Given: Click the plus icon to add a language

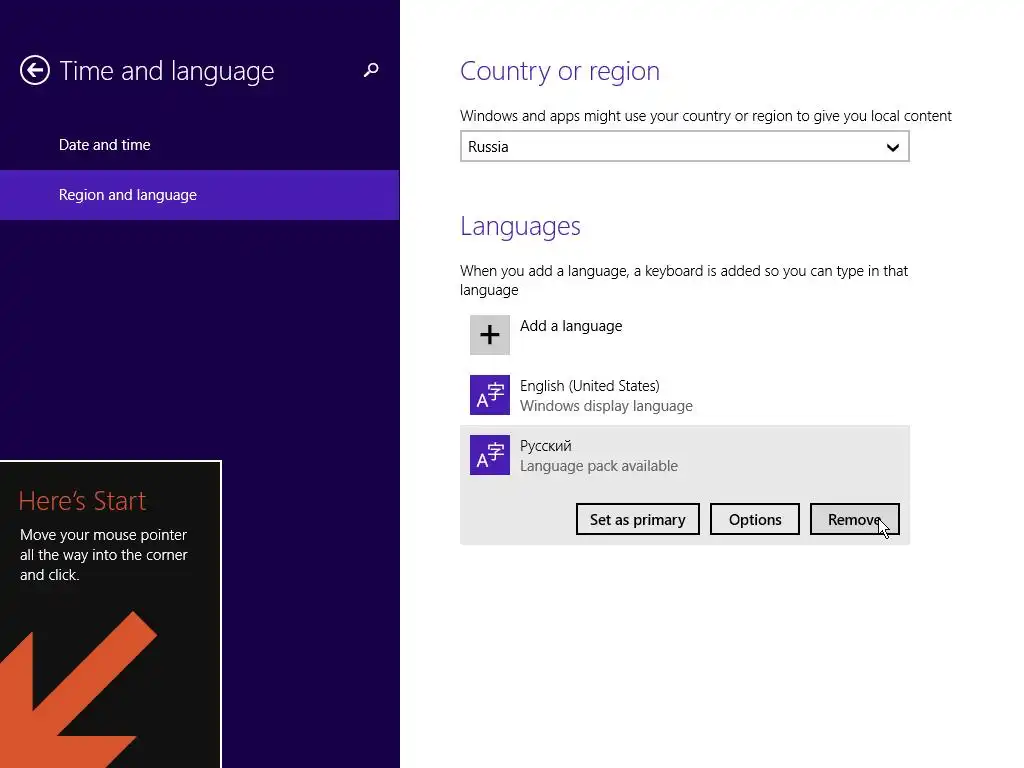Looking at the screenshot, I should (x=490, y=335).
